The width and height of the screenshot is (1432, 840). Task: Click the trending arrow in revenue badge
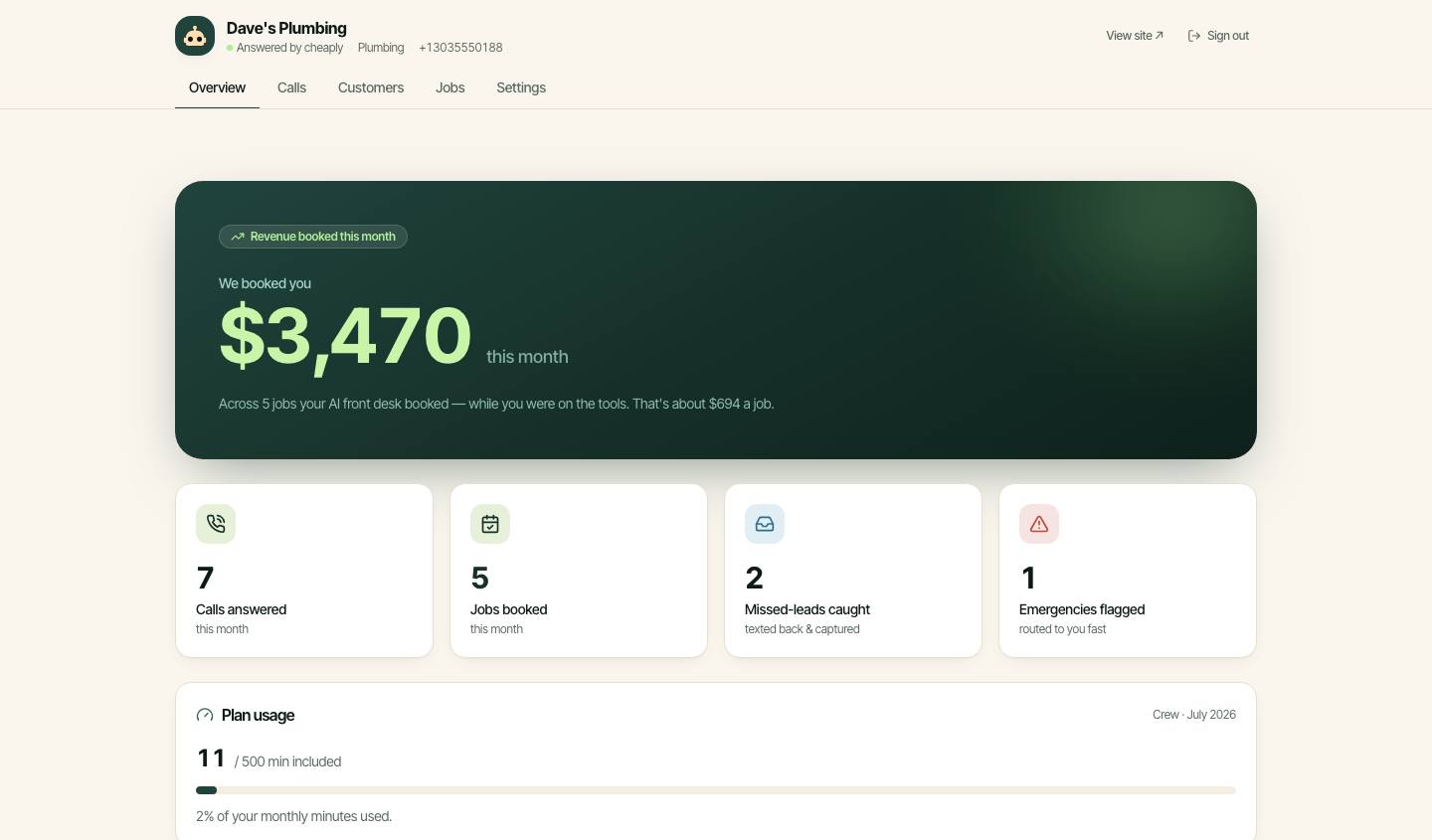pos(238,237)
